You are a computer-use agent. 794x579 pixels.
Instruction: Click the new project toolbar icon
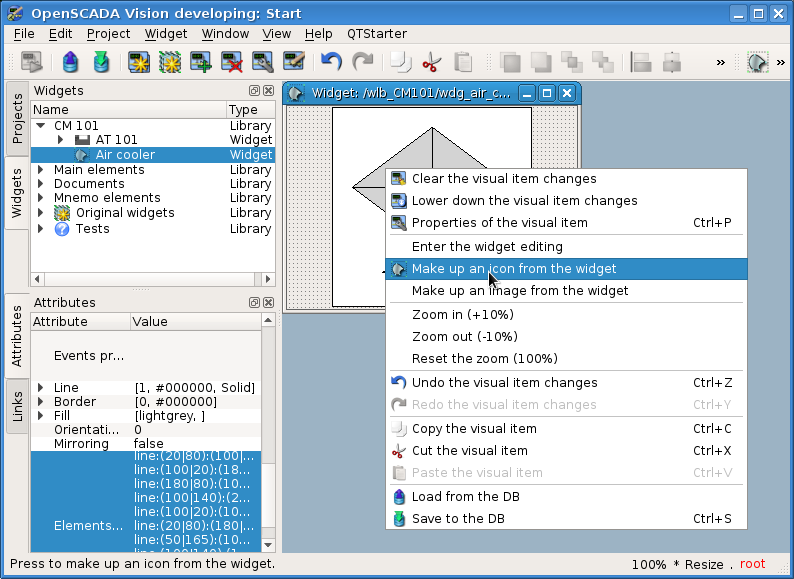click(139, 62)
